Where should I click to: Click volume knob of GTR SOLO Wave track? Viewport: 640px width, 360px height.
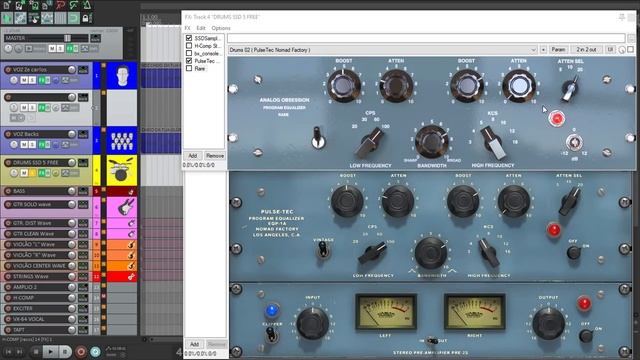point(72,204)
